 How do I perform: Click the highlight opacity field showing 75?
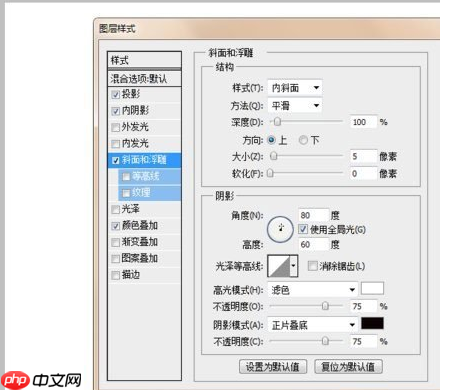click(364, 306)
